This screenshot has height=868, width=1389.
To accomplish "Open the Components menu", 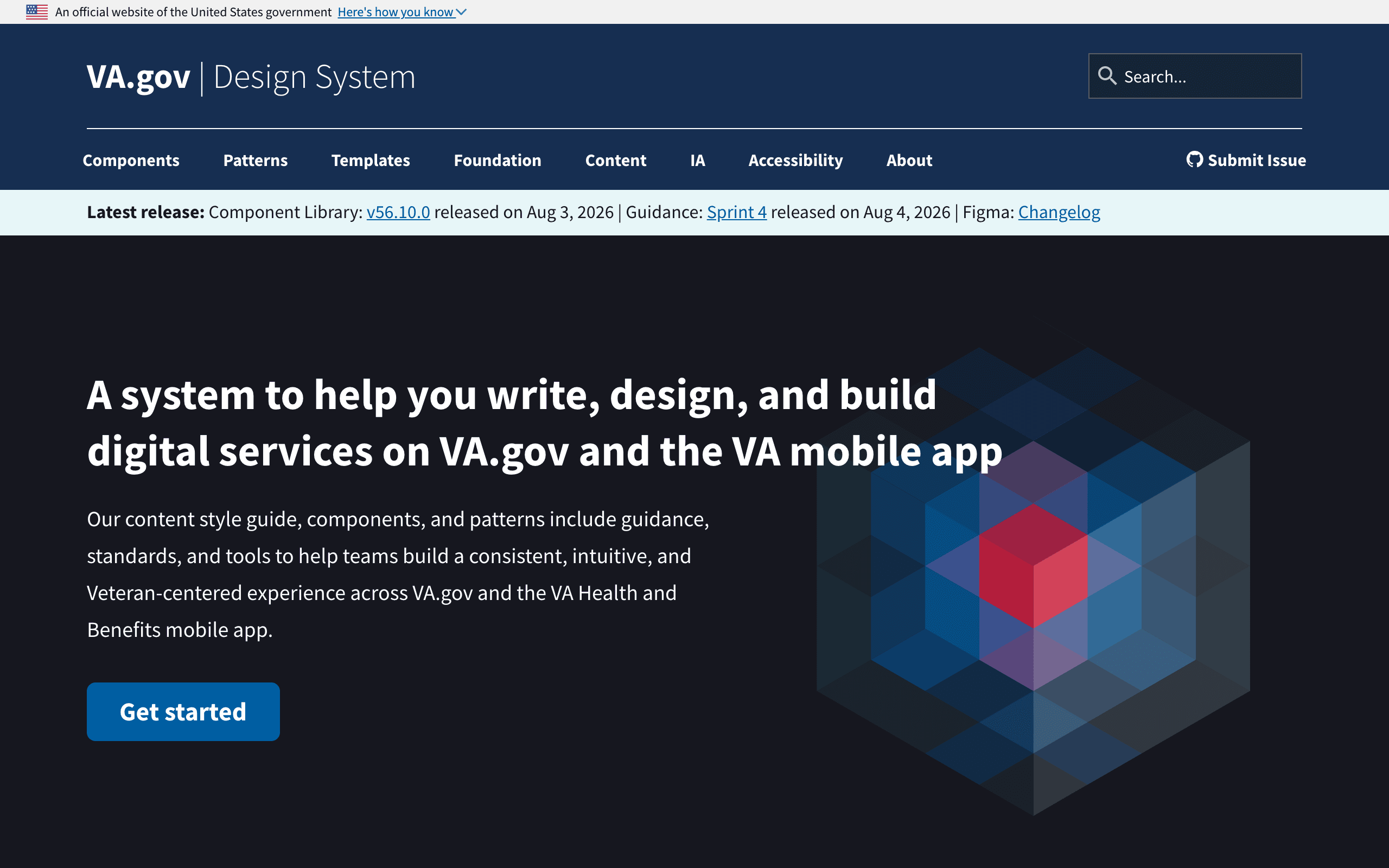I will click(131, 160).
